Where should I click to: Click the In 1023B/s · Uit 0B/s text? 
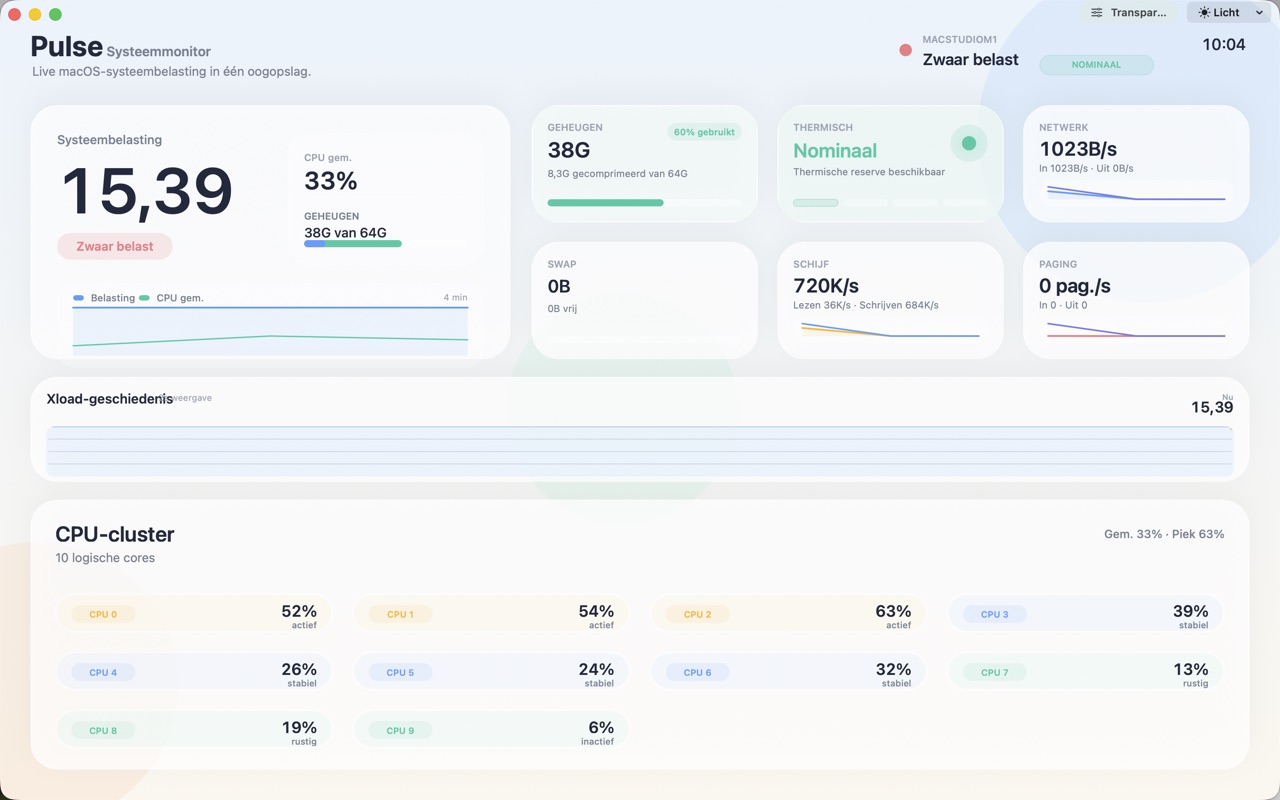click(x=1086, y=169)
